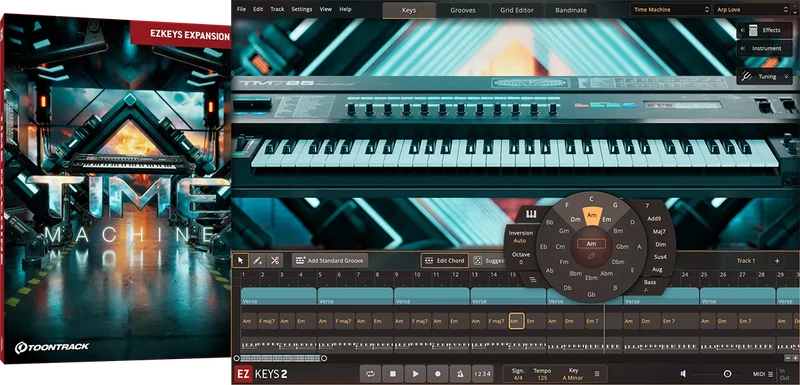Click the highlighted Am chord block in timeline
The height and width of the screenshot is (385, 800).
coord(516,321)
